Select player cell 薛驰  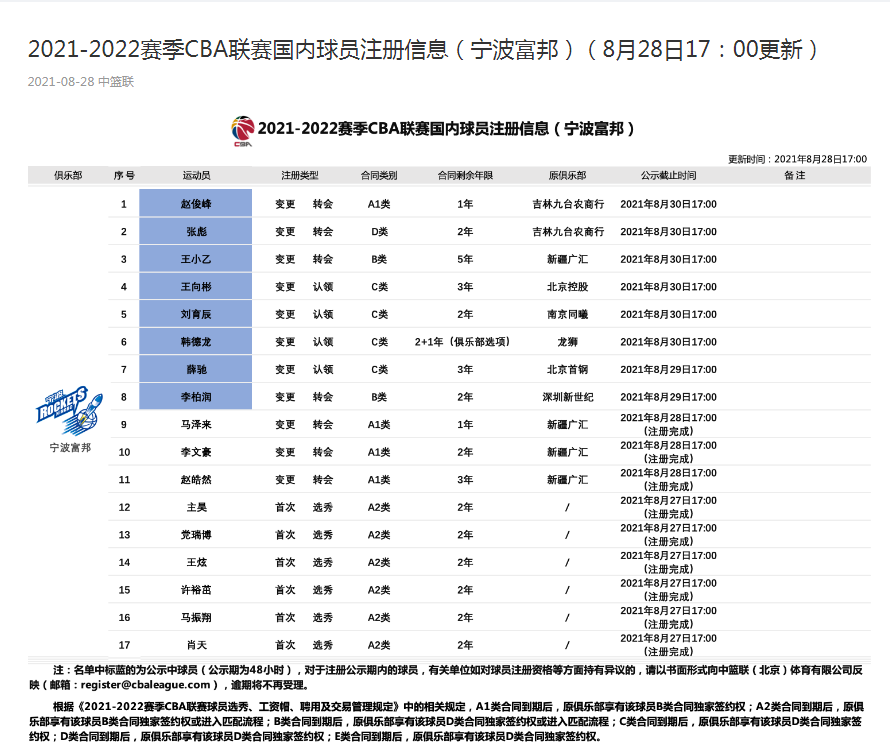pyautogui.click(x=196, y=369)
